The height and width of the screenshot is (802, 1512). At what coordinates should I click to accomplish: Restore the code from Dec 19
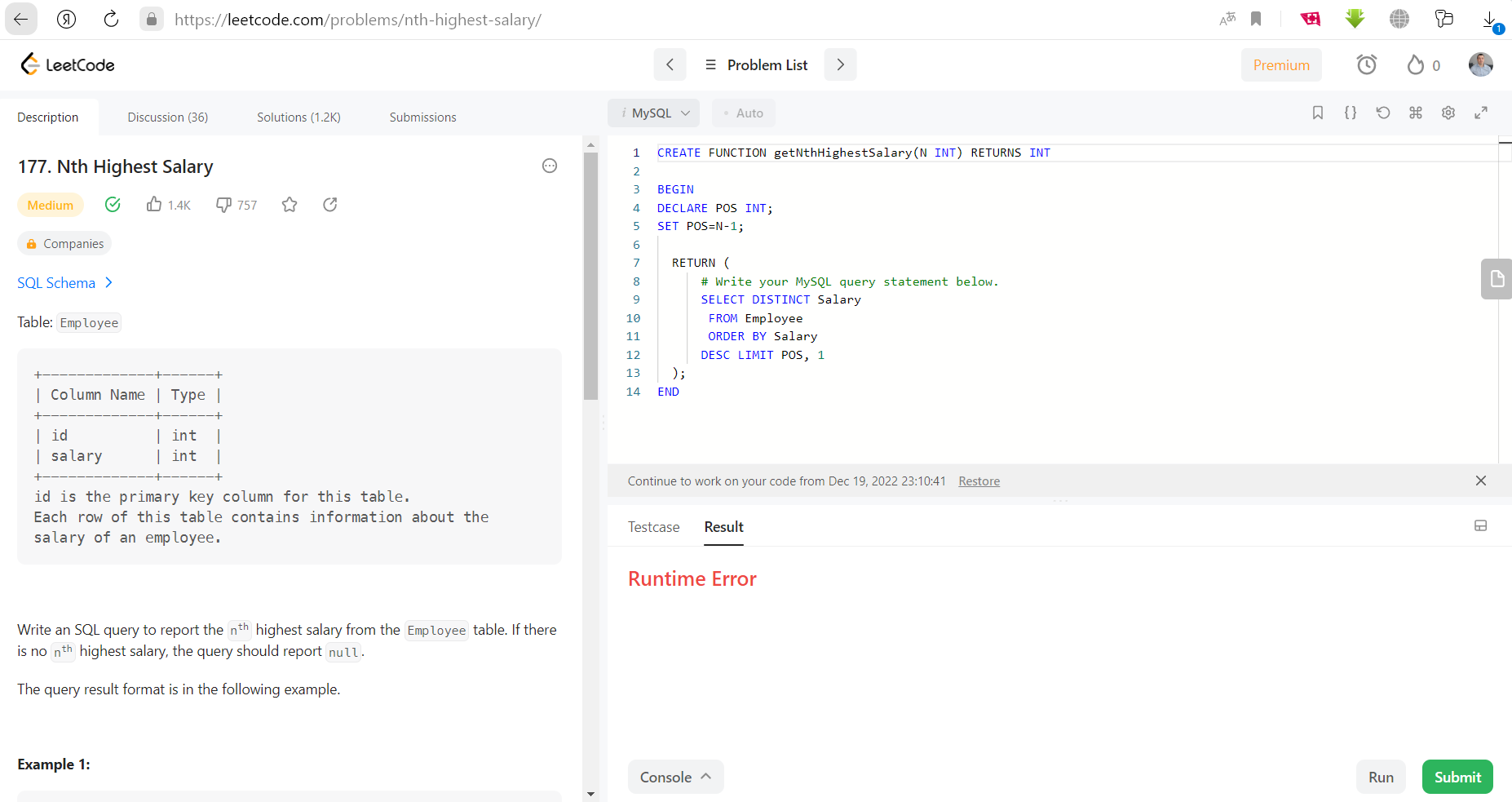pyautogui.click(x=979, y=481)
